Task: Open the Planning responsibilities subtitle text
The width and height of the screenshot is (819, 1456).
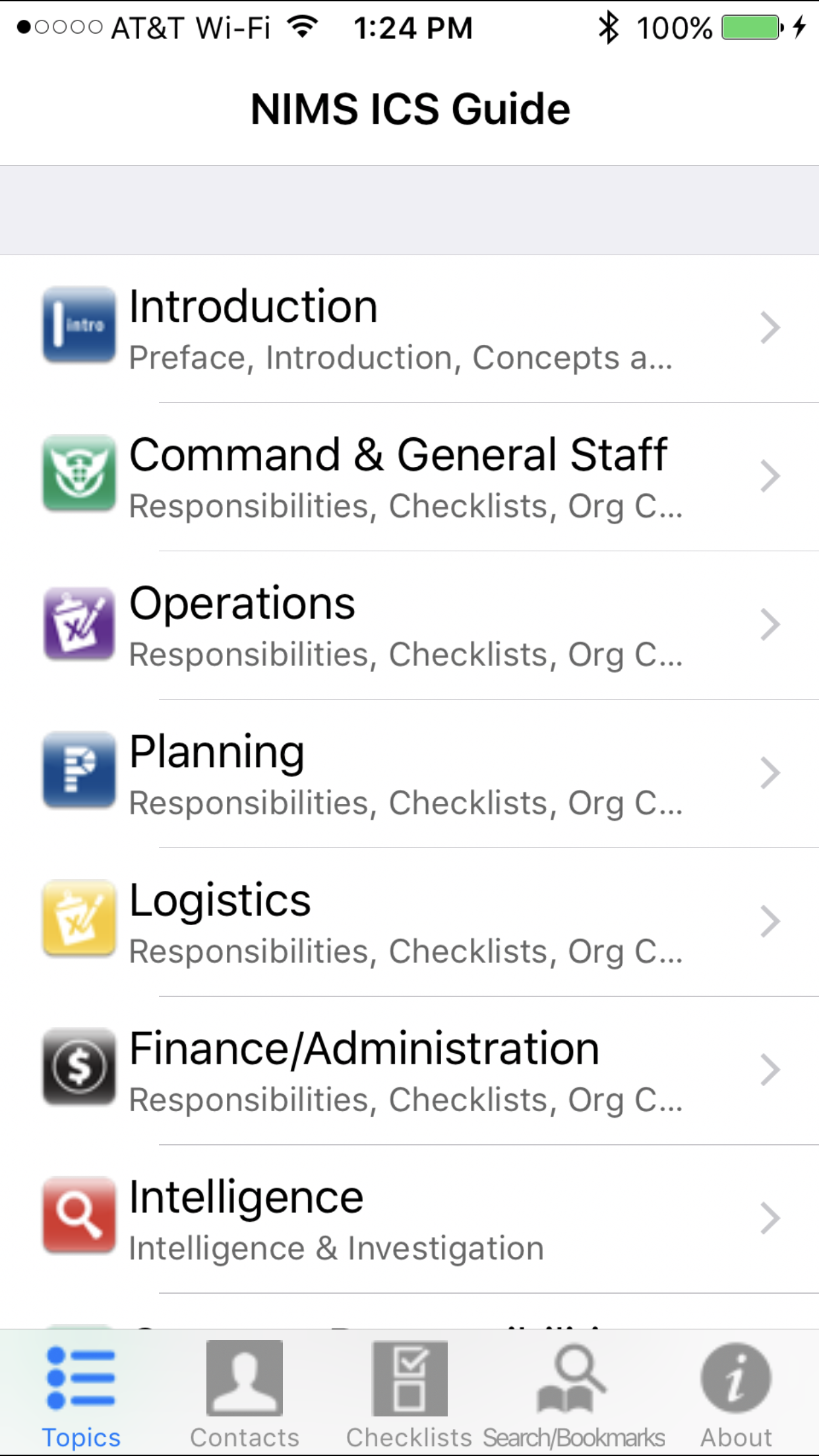Action: (x=406, y=803)
